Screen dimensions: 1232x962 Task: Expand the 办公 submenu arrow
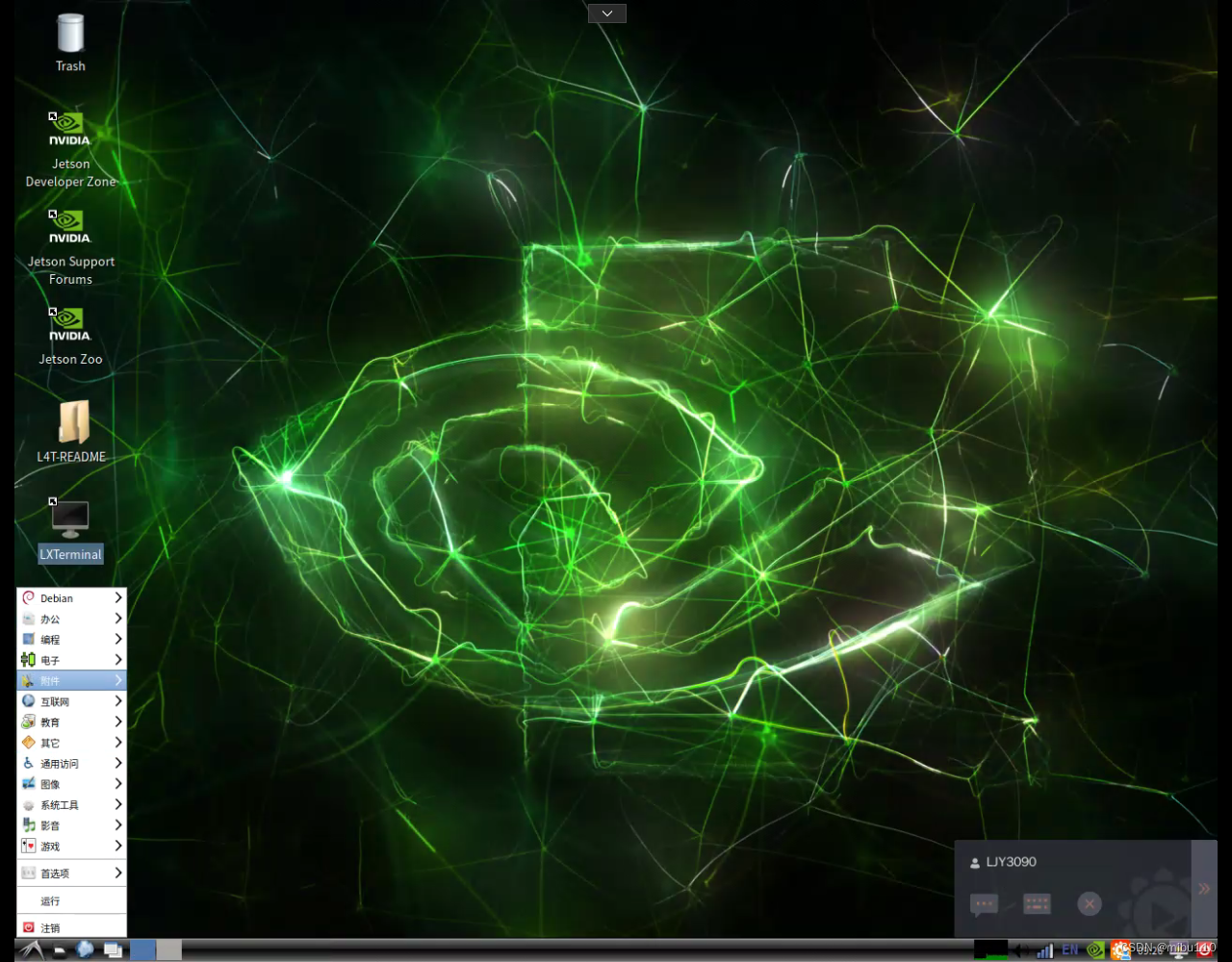point(118,619)
